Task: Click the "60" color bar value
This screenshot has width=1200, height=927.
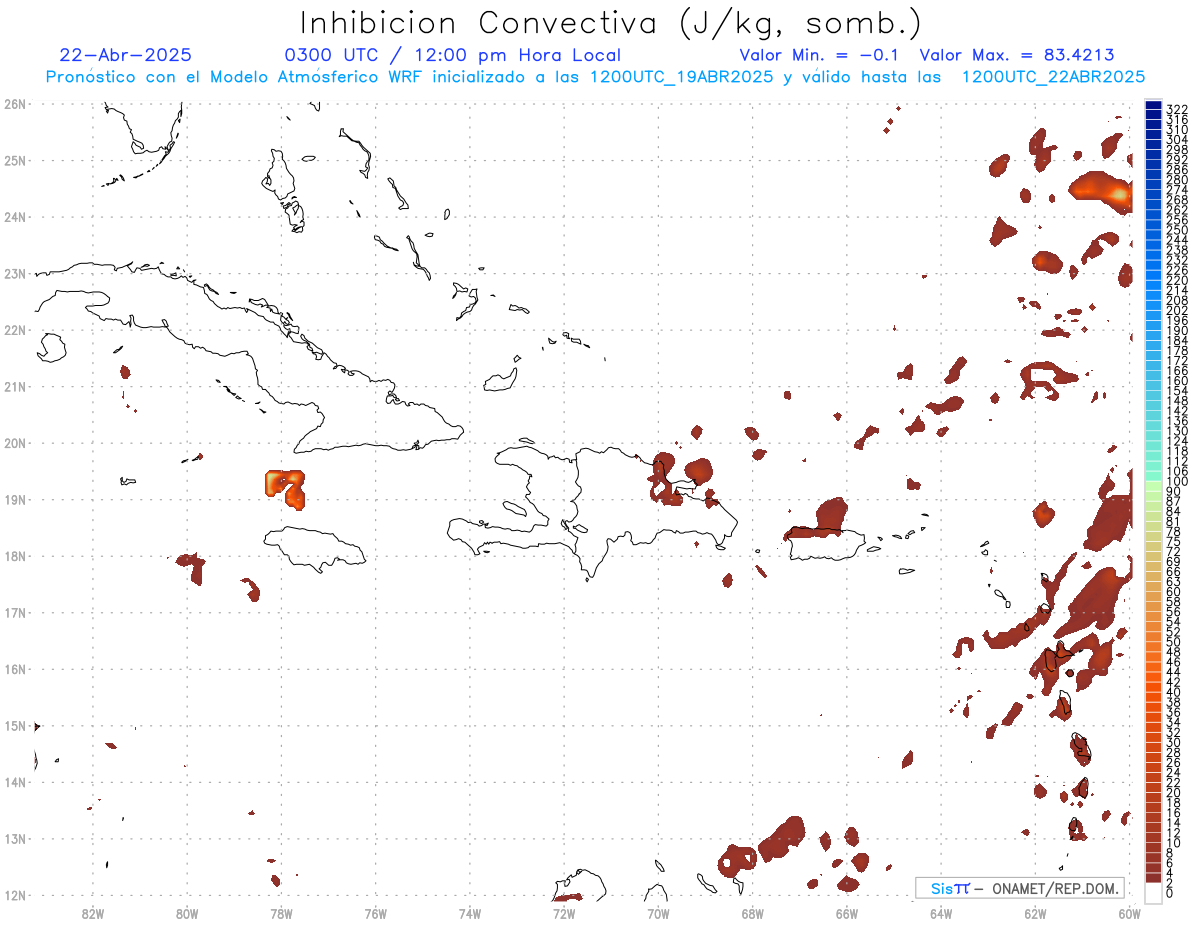Action: pos(1173,592)
